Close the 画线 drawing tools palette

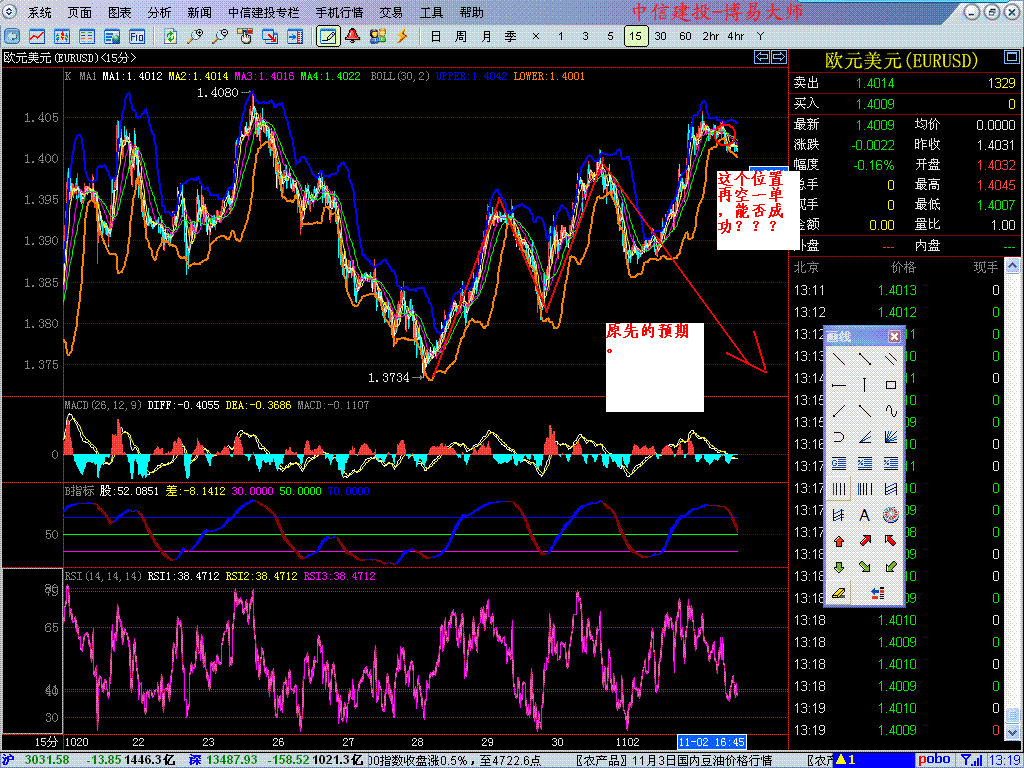click(894, 337)
